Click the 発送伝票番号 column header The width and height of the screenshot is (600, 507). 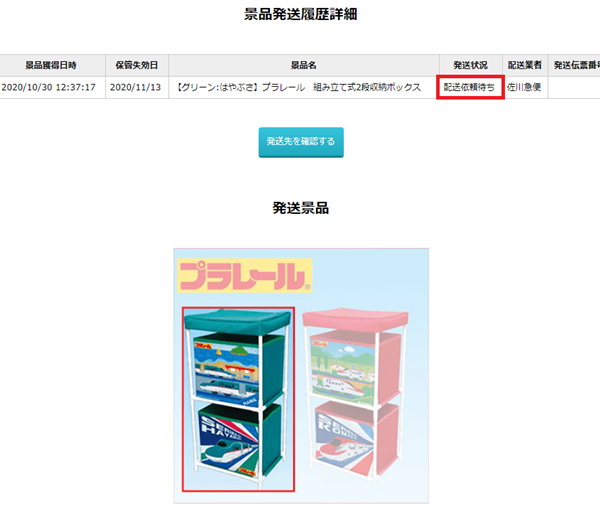pos(576,65)
